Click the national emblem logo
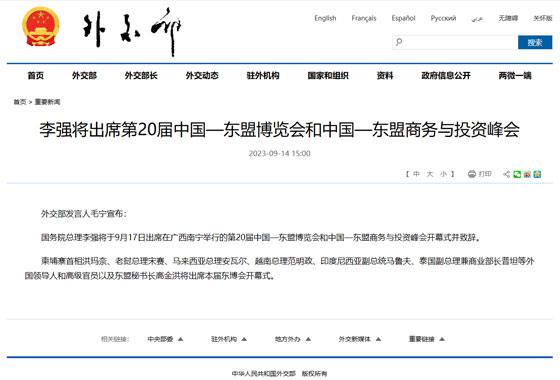 click(x=41, y=26)
